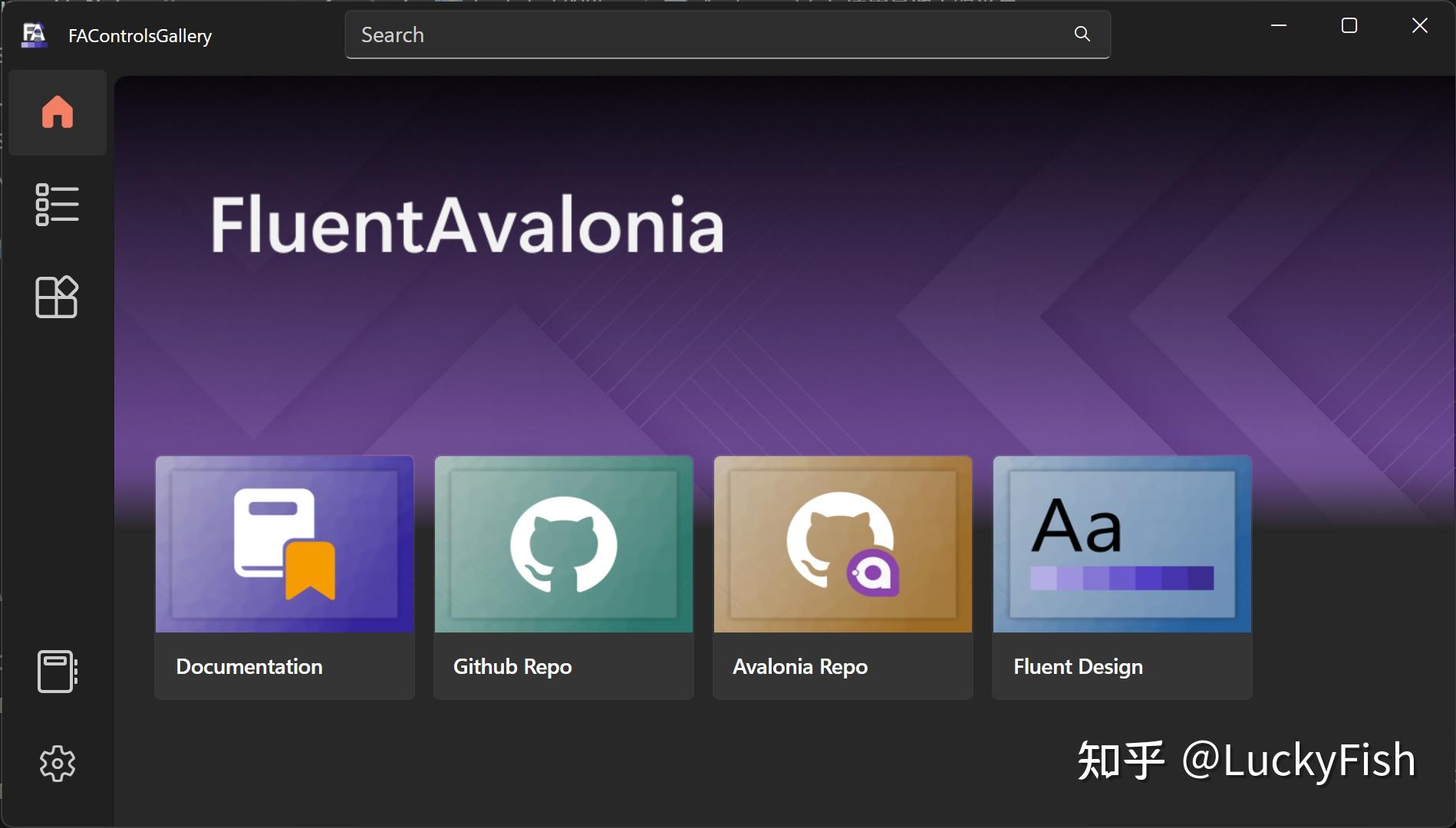Click the FAControlsGallery title text

click(140, 35)
